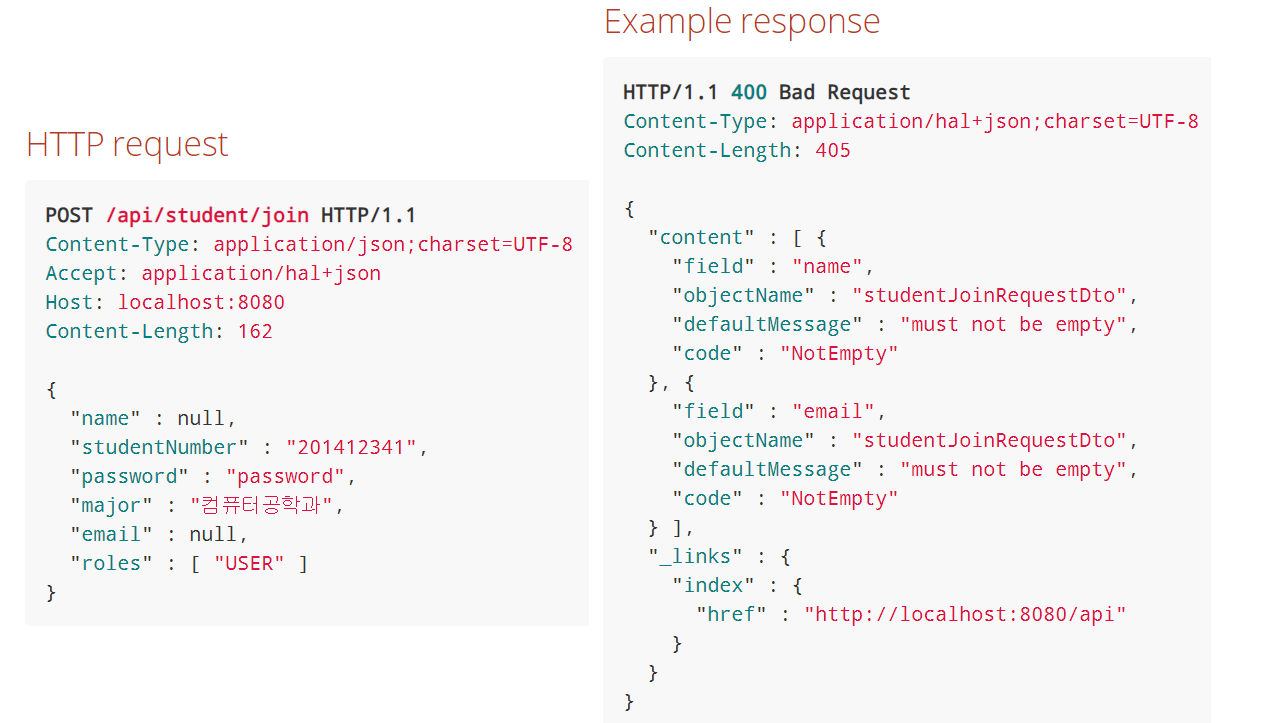The height and width of the screenshot is (723, 1275).
Task: Click the roles value USER
Action: [x=247, y=562]
